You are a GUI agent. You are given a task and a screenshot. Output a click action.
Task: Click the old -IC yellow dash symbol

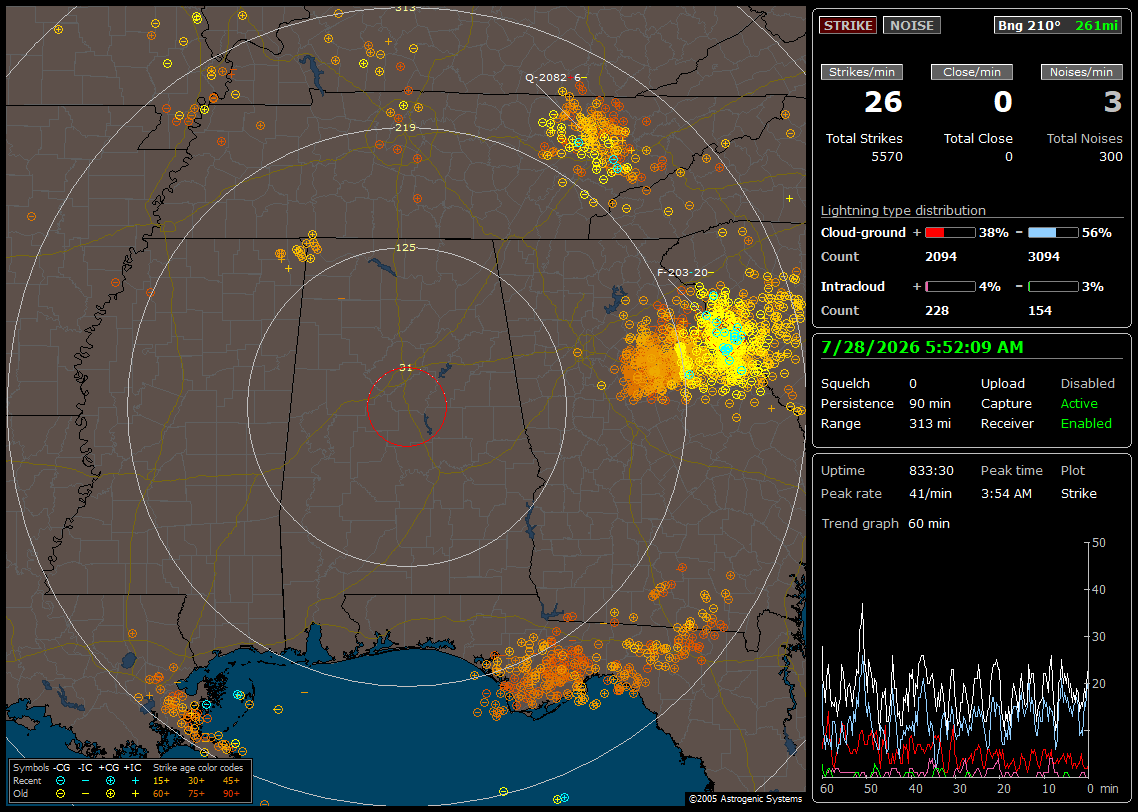(x=86, y=794)
